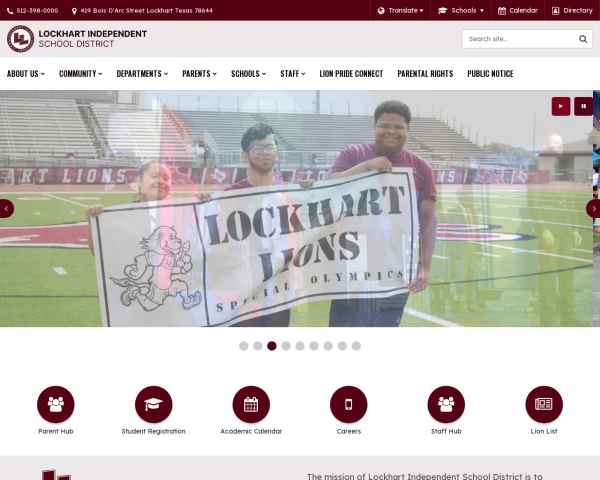Click the Student Registration text label

click(x=153, y=431)
